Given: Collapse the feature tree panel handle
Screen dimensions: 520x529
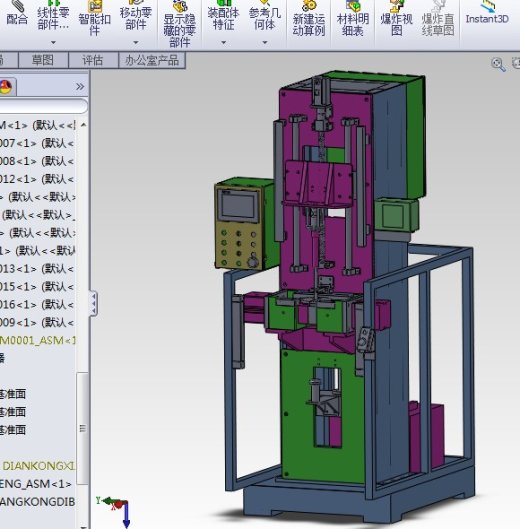Looking at the screenshot, I should tap(93, 303).
